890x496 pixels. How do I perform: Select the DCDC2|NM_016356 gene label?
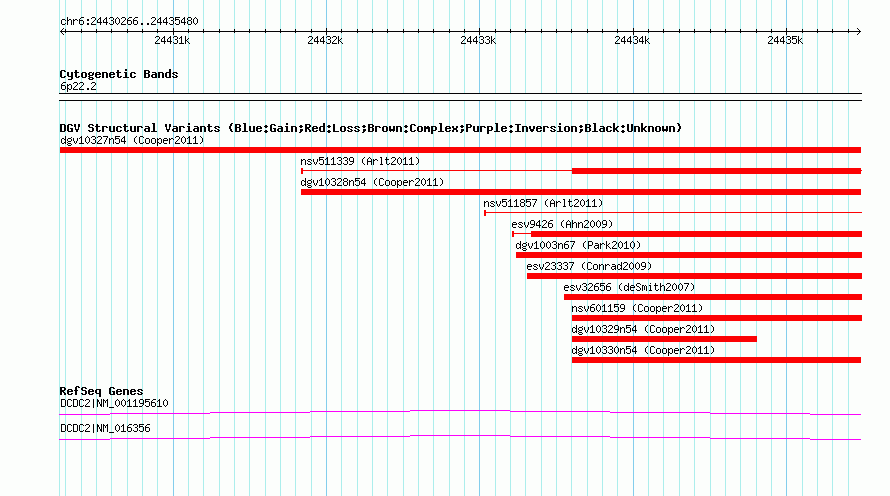click(x=106, y=429)
